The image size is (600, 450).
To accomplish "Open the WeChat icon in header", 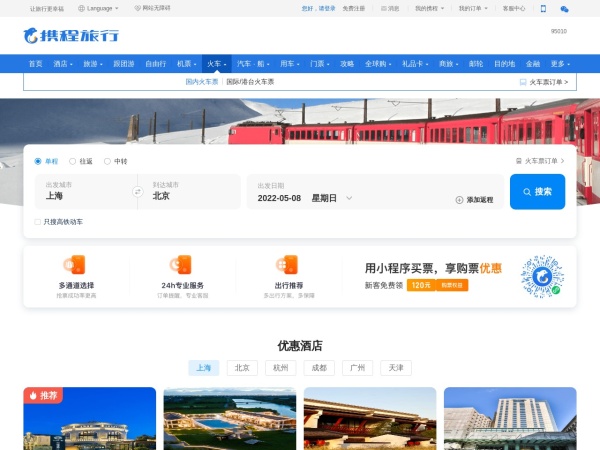I will 564,8.
